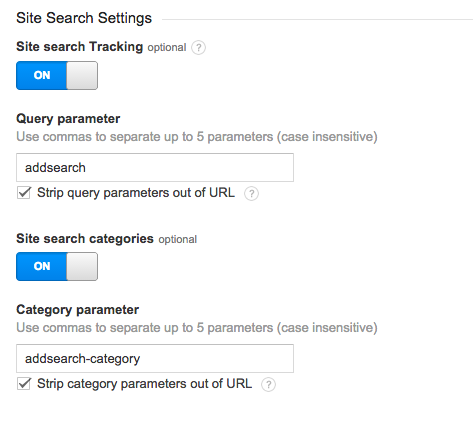This screenshot has height=431, width=473.
Task: Uncheck Strip category parameters out of URL
Action: [x=24, y=384]
